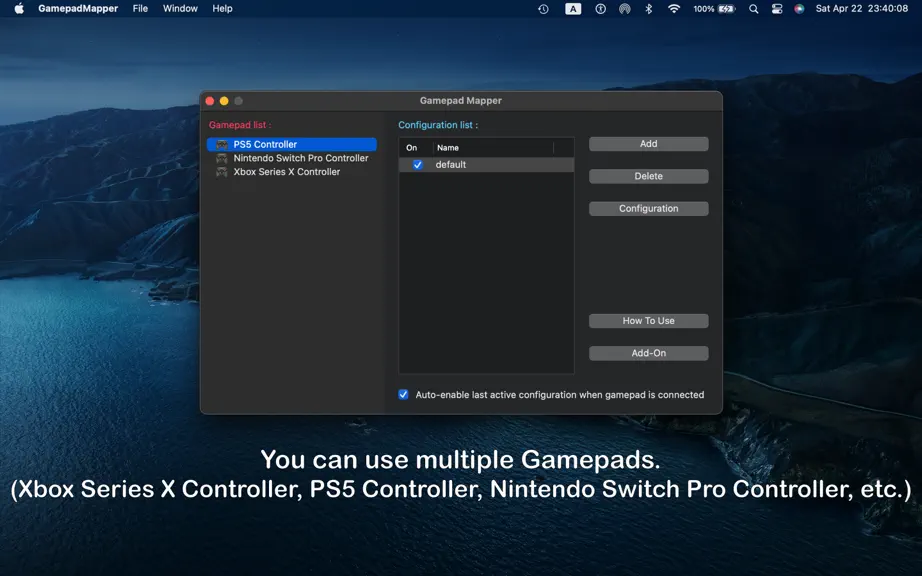Close the Gamepad Mapper window
This screenshot has width=922, height=576.
pyautogui.click(x=210, y=101)
